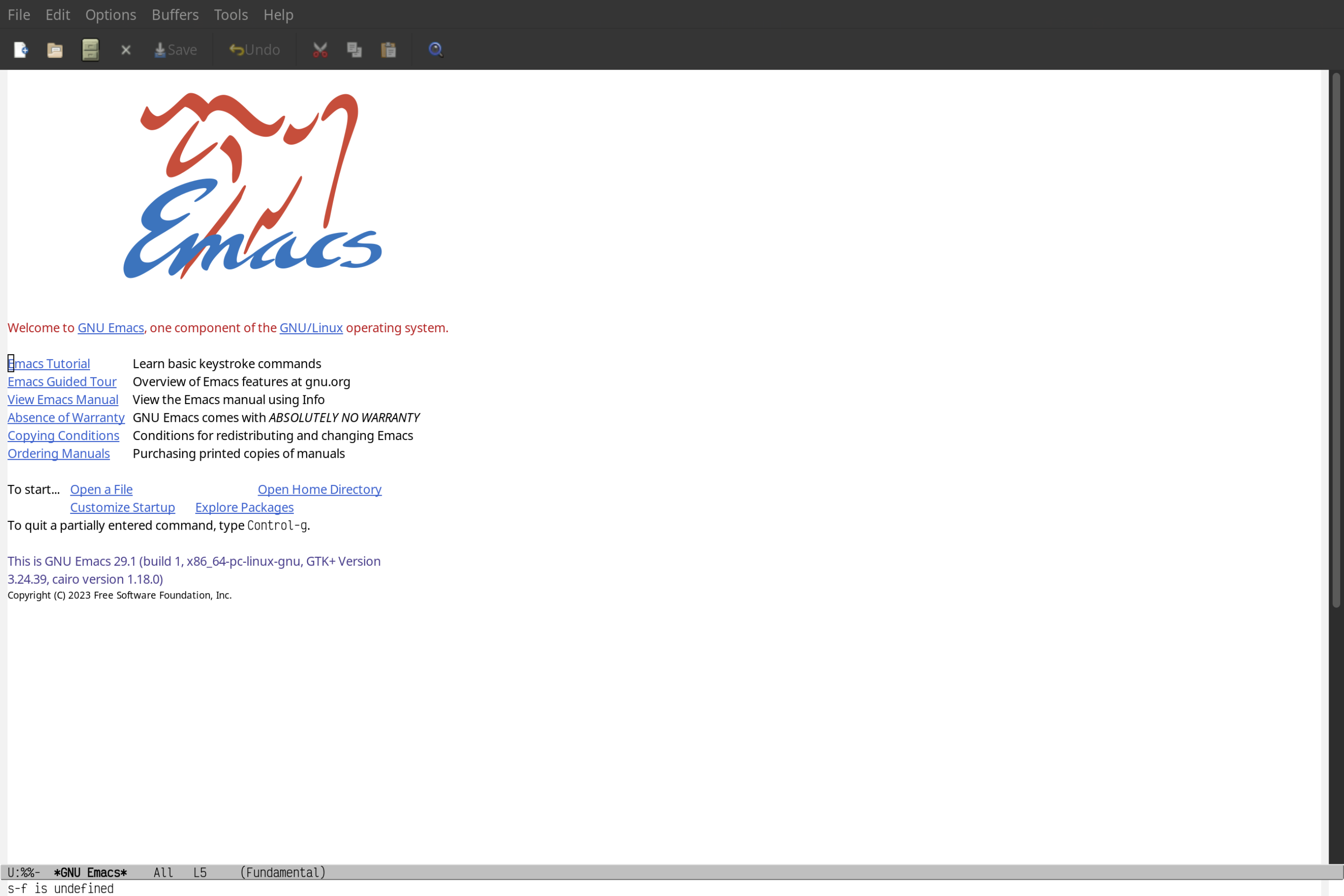Click the New File icon in toolbar

point(20,49)
